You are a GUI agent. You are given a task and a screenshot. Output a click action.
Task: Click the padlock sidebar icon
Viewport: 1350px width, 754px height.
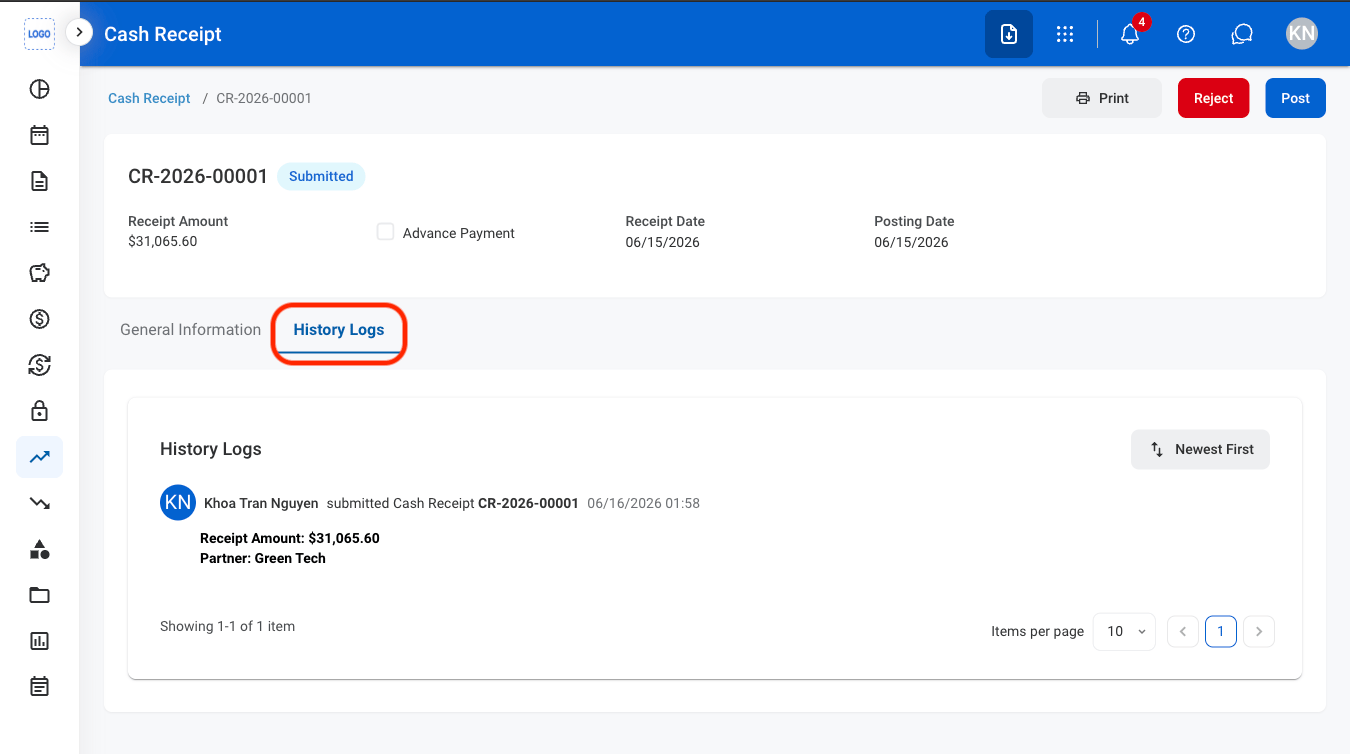39,411
